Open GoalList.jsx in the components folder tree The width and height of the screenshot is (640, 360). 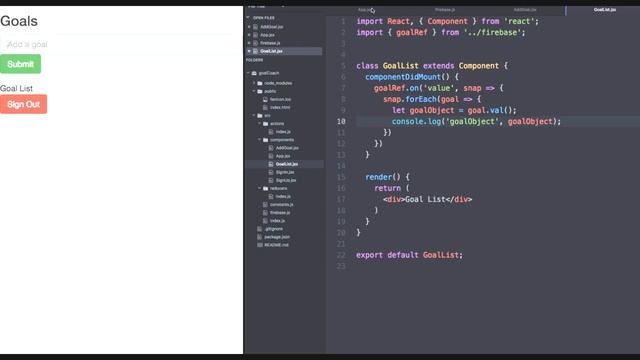(287, 164)
